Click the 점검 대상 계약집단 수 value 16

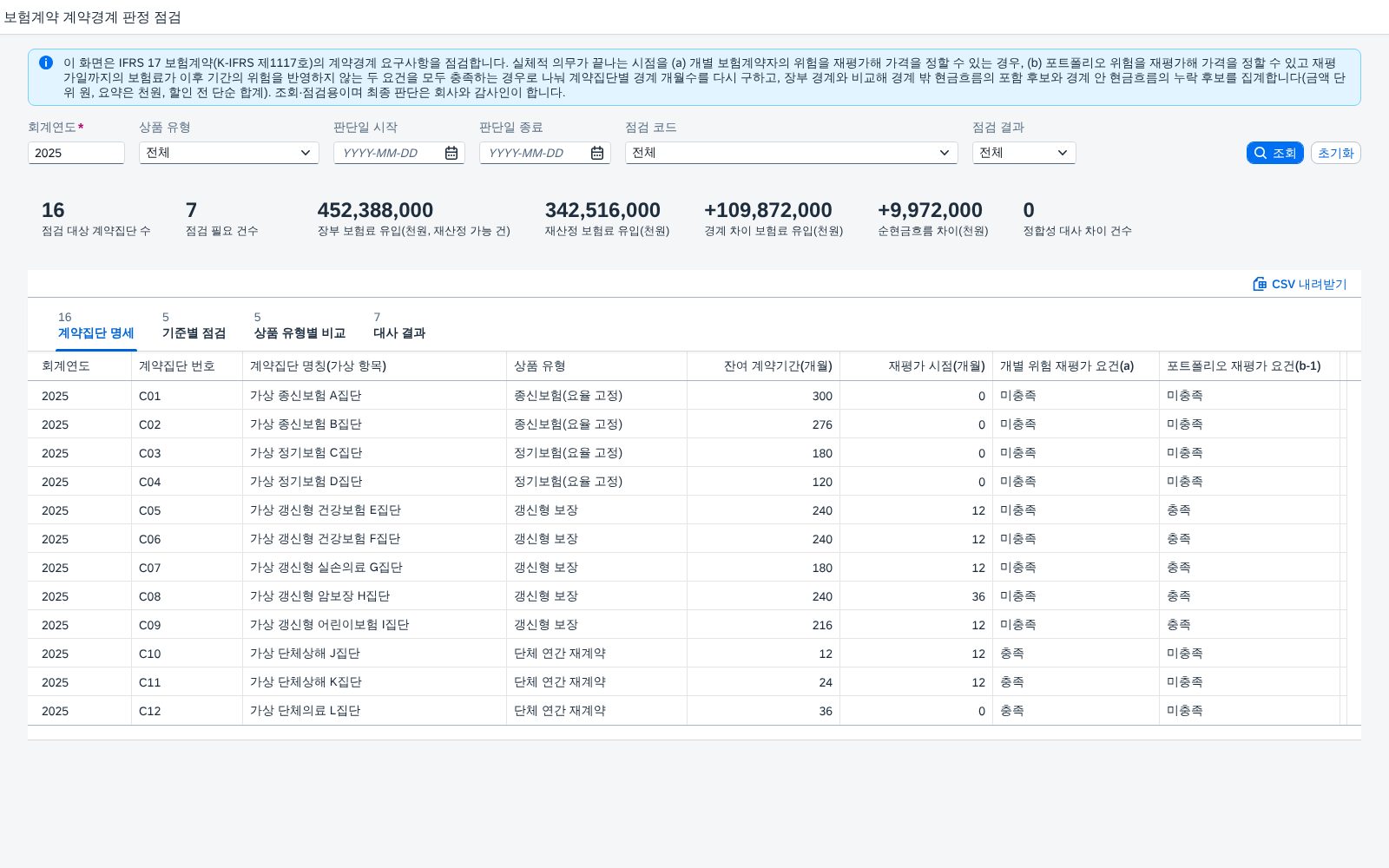(53, 210)
